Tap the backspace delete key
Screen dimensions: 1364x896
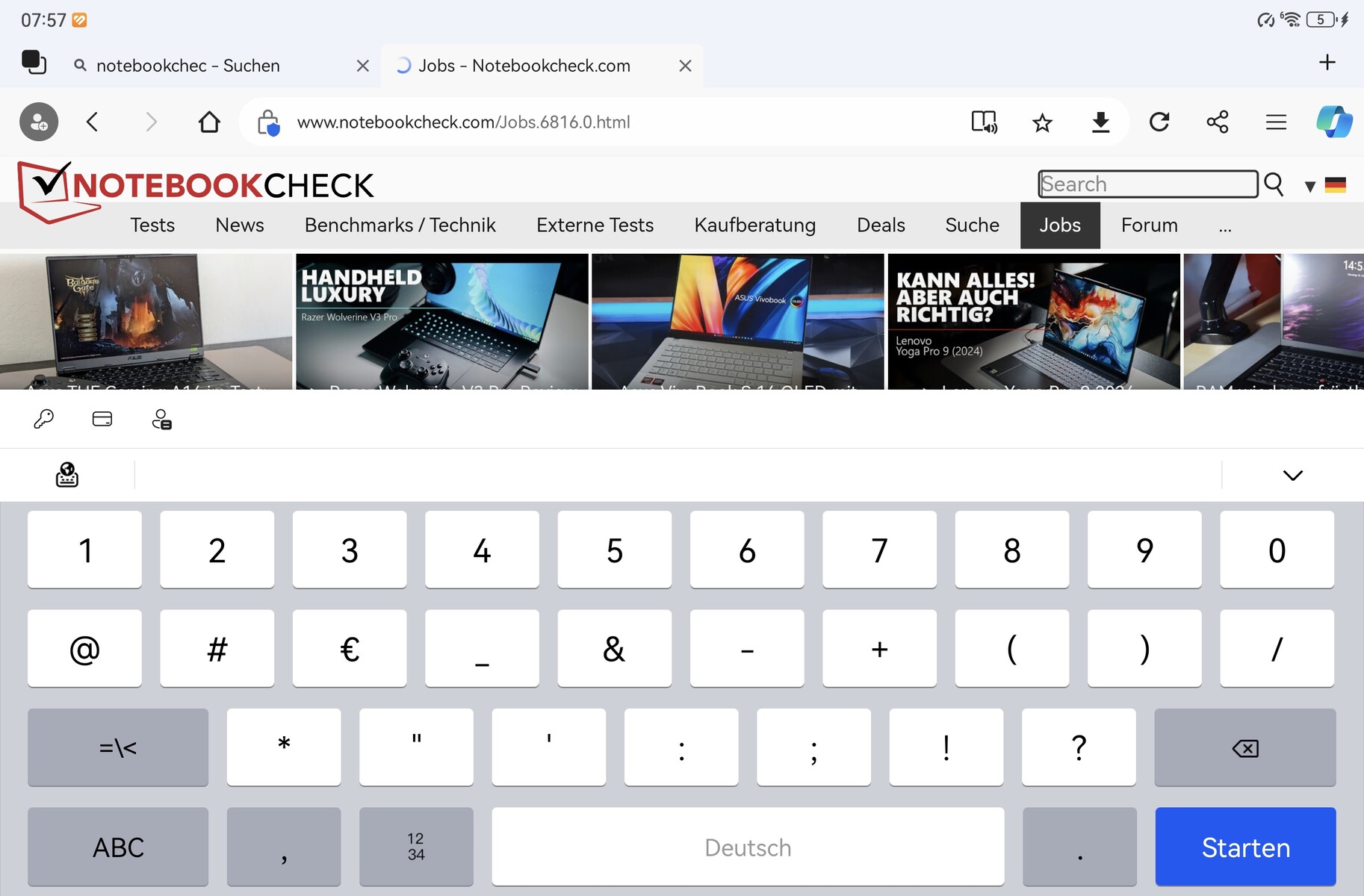(1244, 747)
